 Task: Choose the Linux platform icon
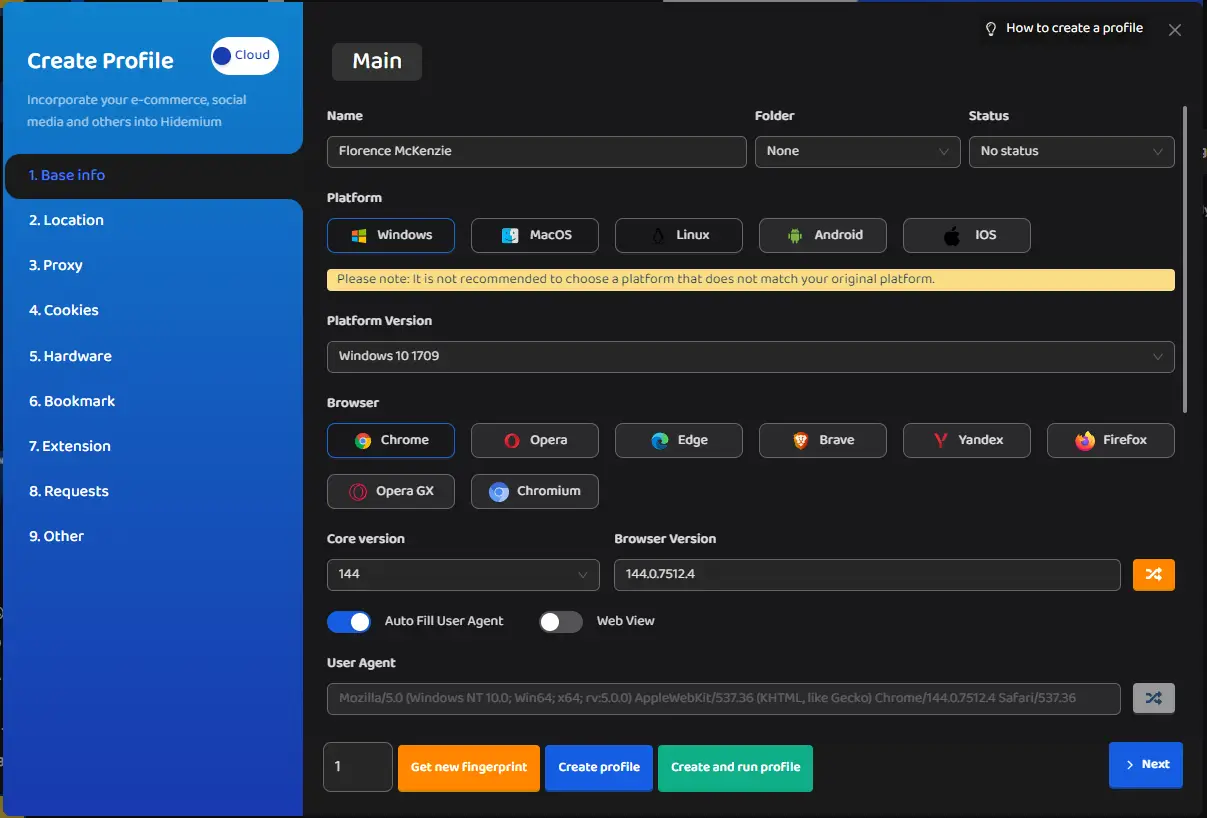(x=679, y=235)
